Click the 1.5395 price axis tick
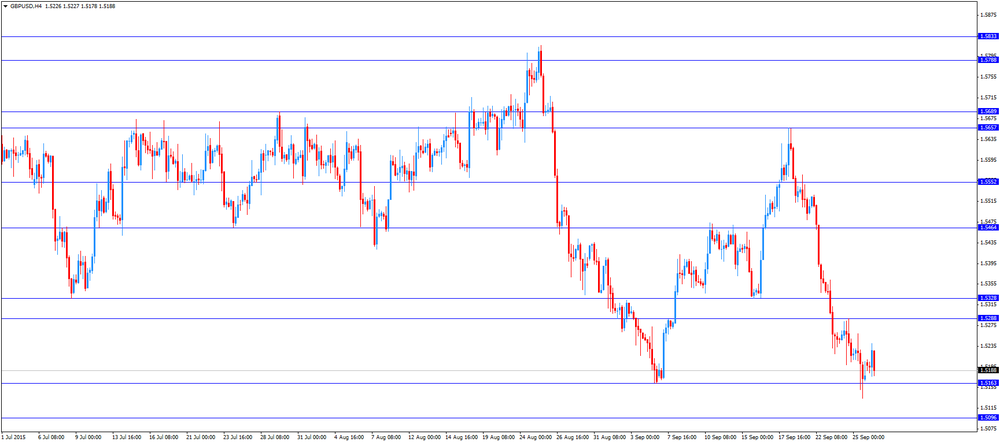This screenshot has width=1000, height=442. pyautogui.click(x=989, y=263)
